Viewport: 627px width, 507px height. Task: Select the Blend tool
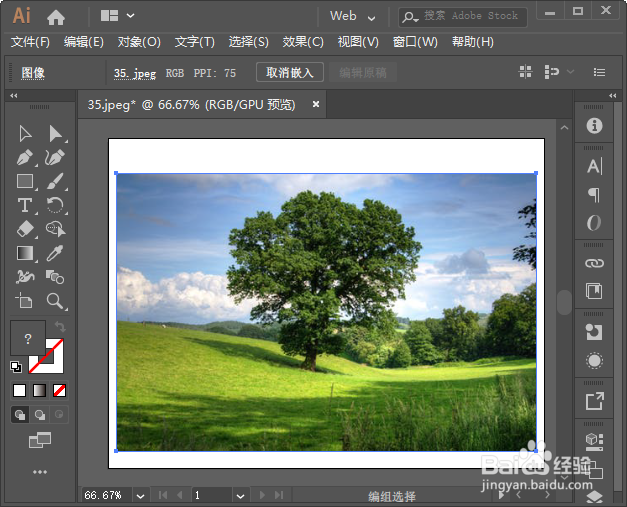click(55, 277)
